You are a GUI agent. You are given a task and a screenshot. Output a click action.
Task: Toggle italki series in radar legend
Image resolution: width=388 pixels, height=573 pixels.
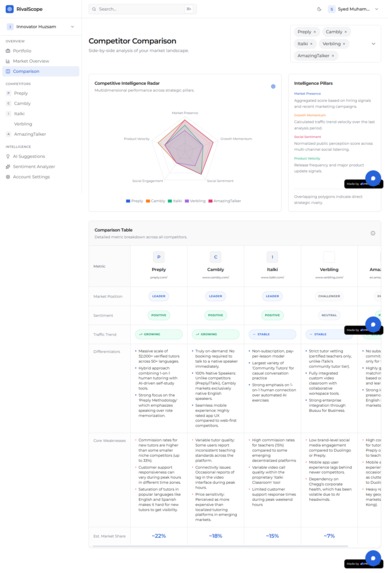click(x=175, y=201)
